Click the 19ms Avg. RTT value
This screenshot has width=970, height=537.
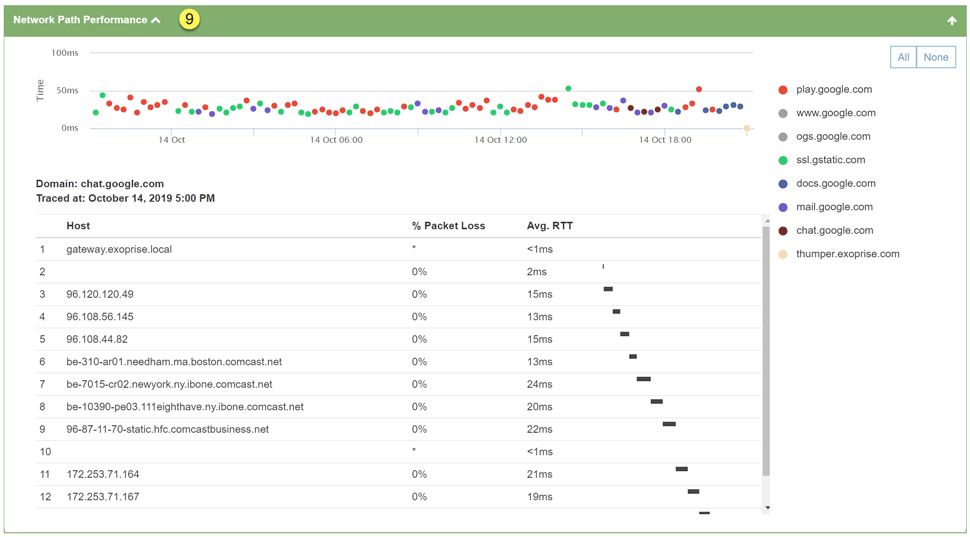pos(539,497)
